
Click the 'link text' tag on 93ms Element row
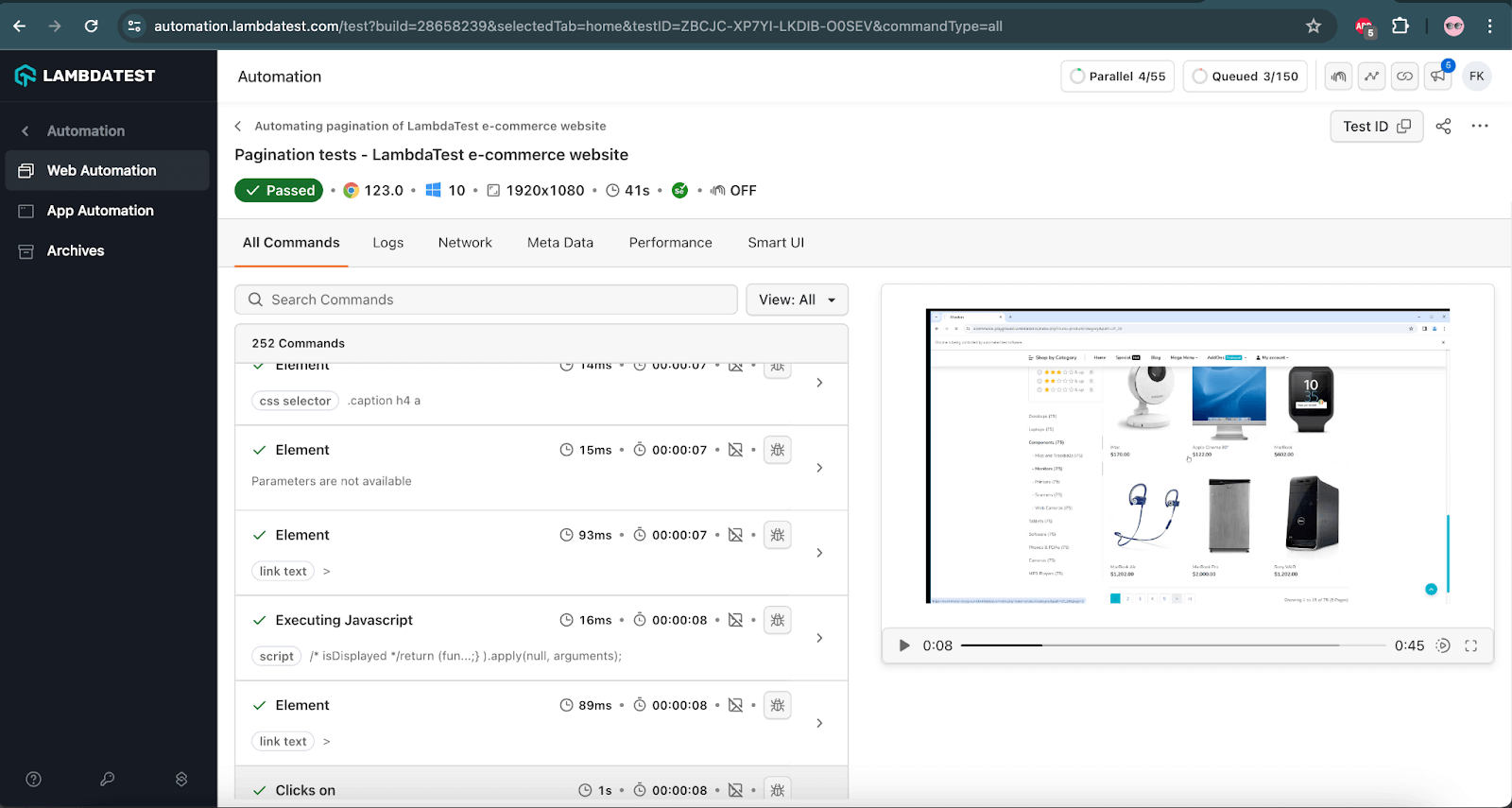point(283,571)
